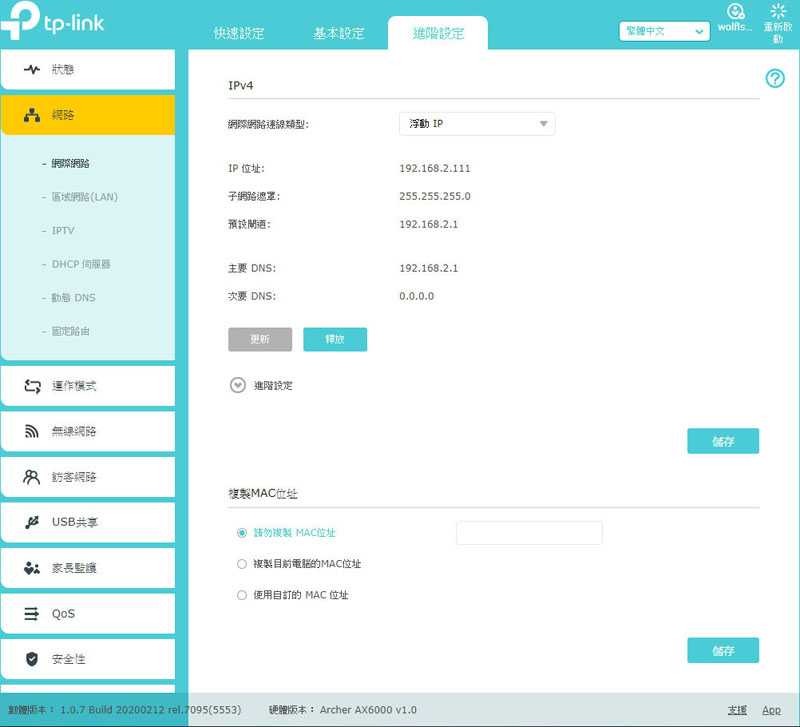Viewport: 800px width, 727px height.
Task: Expand the 進階設定 section arrow
Action: point(238,385)
